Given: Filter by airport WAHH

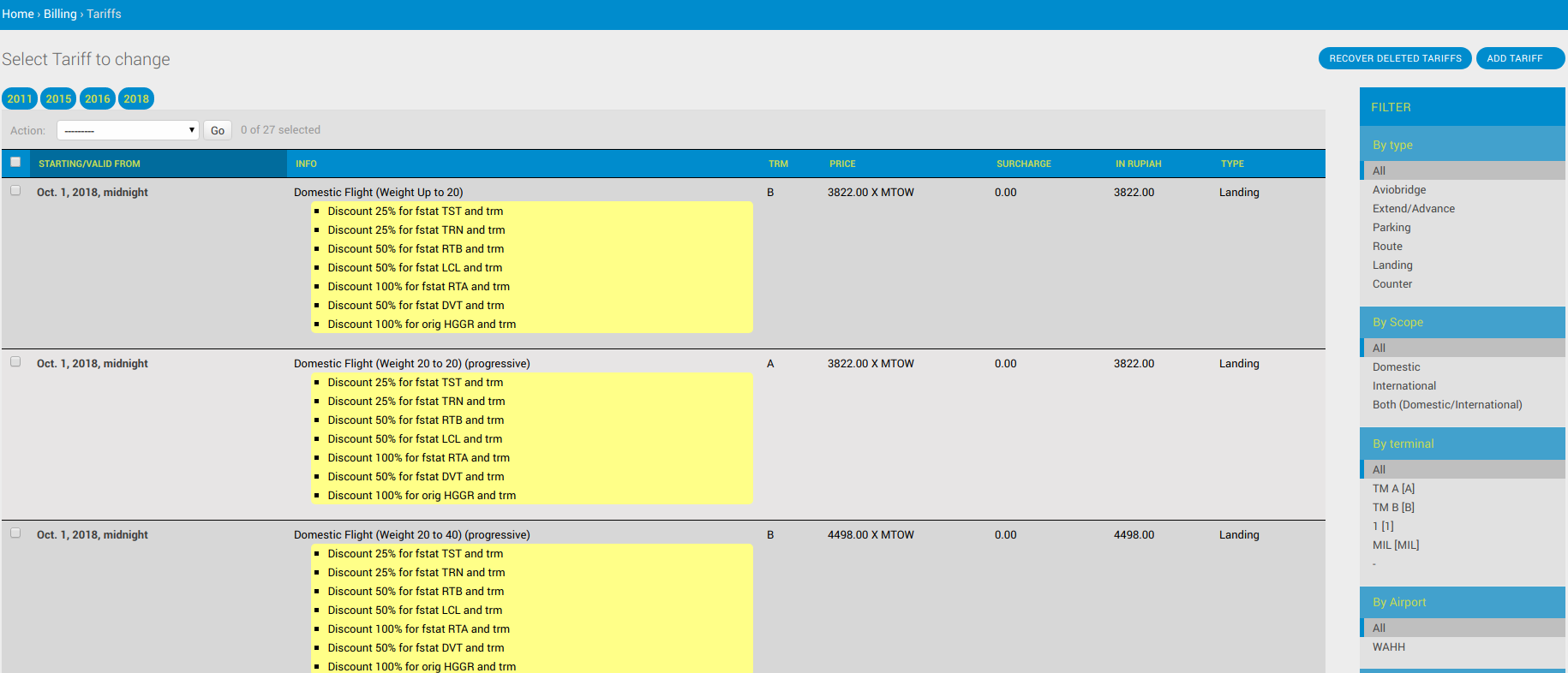Looking at the screenshot, I should coord(1388,647).
